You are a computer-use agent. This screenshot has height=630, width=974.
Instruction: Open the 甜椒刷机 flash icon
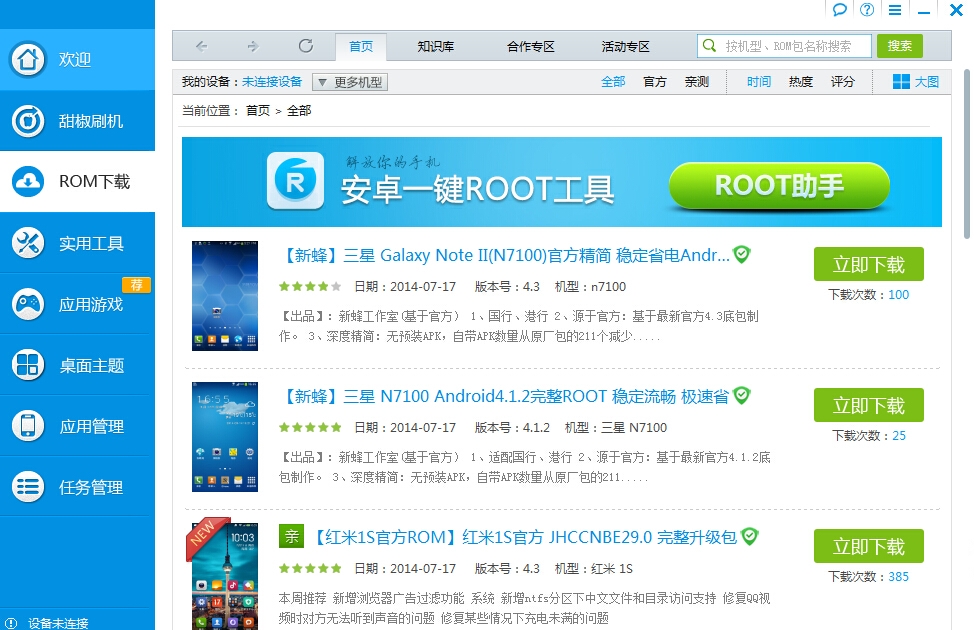[x=27, y=121]
